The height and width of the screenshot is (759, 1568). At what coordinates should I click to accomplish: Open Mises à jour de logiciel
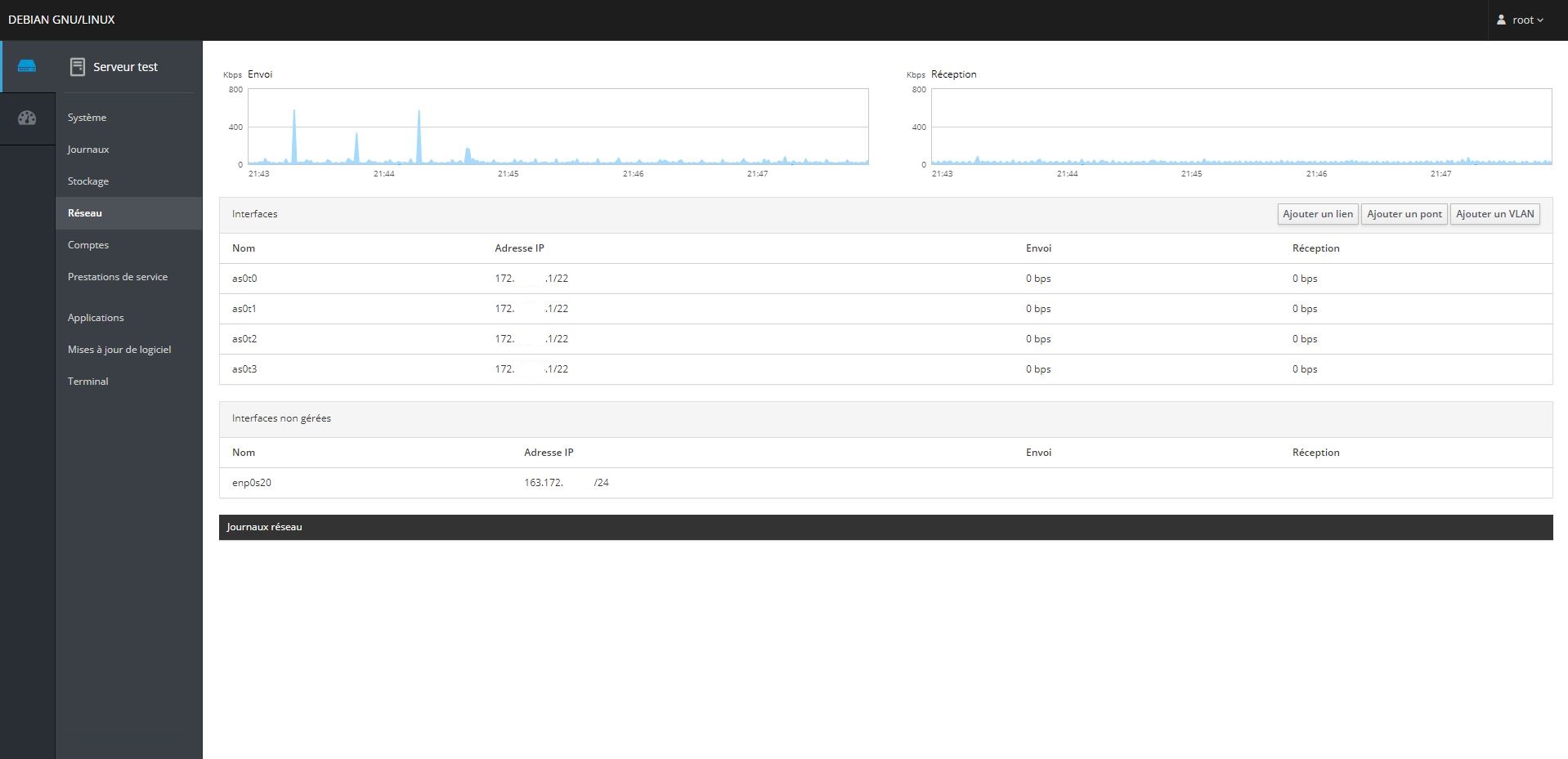tap(119, 350)
